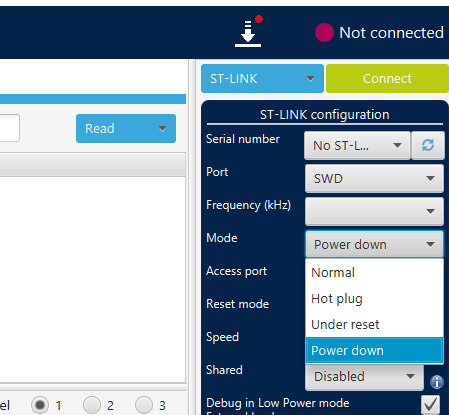
Task: Click the Frequency (kHz) label
Action: (249, 205)
